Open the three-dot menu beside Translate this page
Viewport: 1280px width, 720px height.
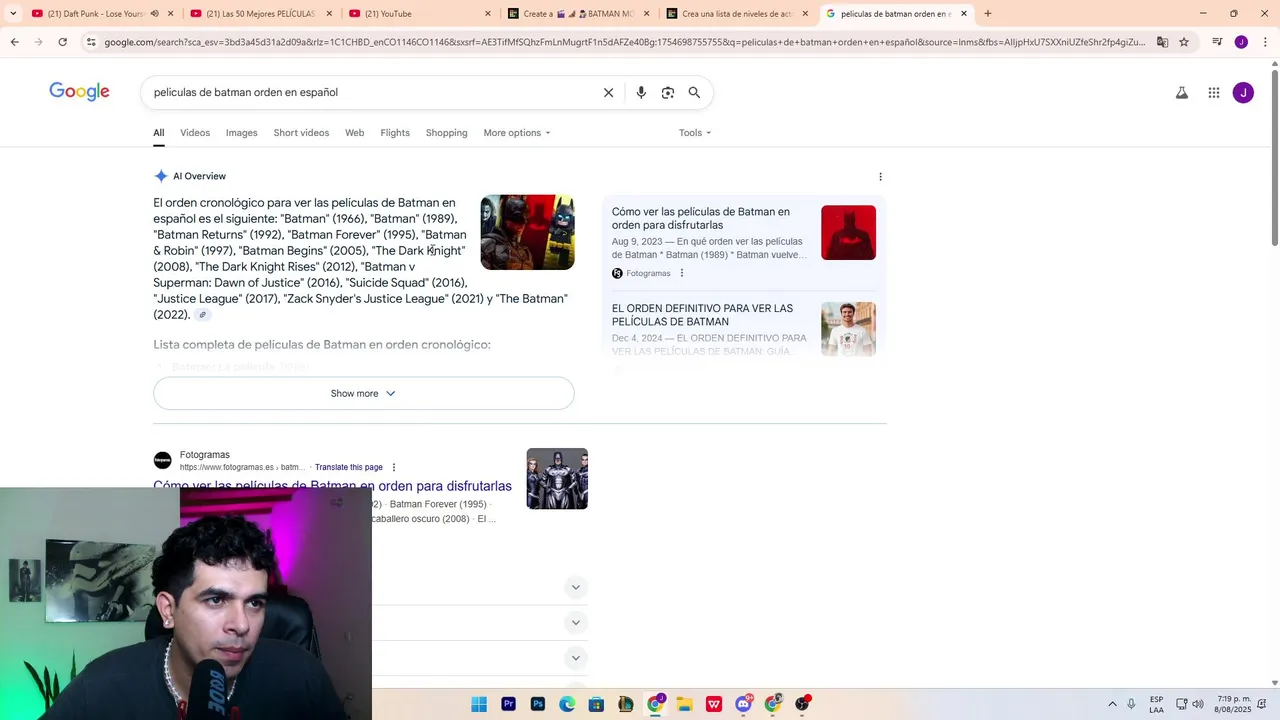click(x=394, y=467)
